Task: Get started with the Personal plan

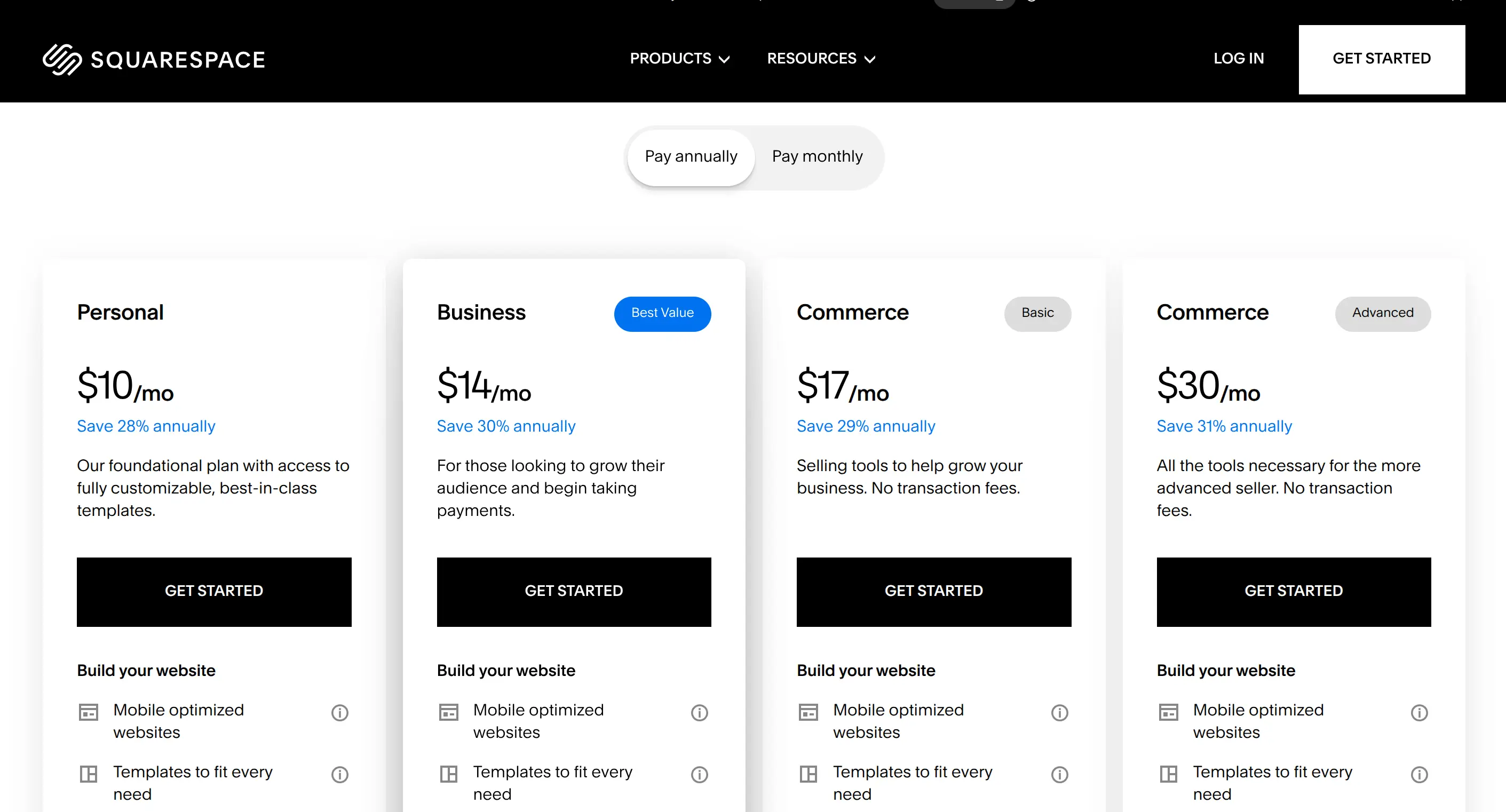Action: 214,592
